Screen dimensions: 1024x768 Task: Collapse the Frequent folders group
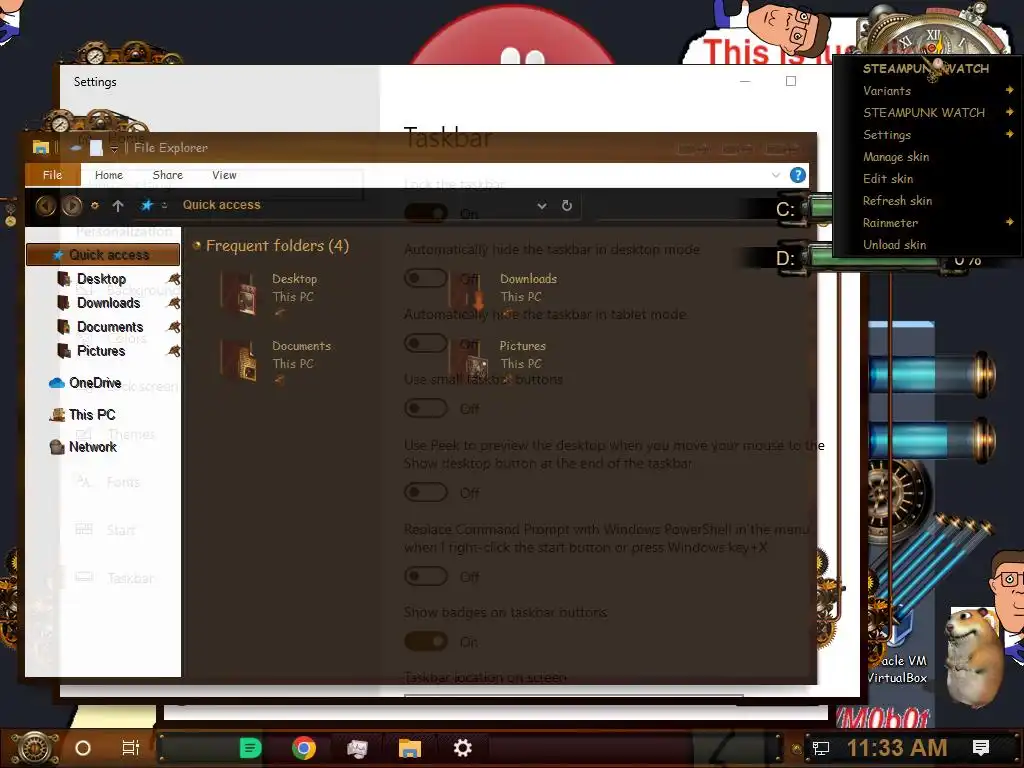(197, 246)
